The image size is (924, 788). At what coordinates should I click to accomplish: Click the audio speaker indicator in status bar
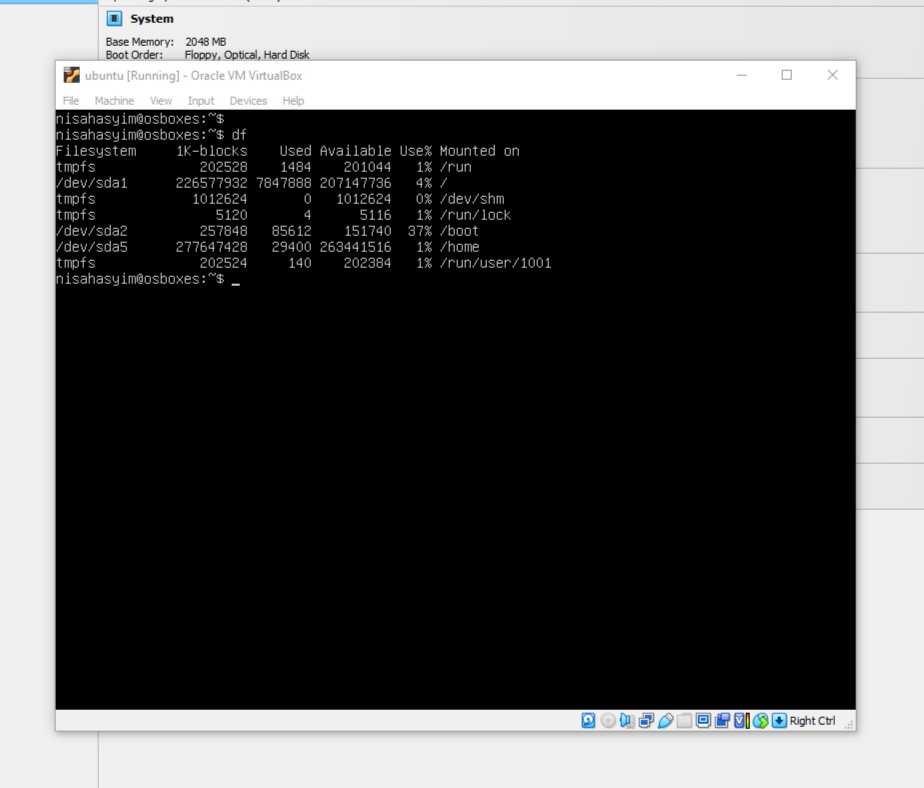(x=626, y=720)
